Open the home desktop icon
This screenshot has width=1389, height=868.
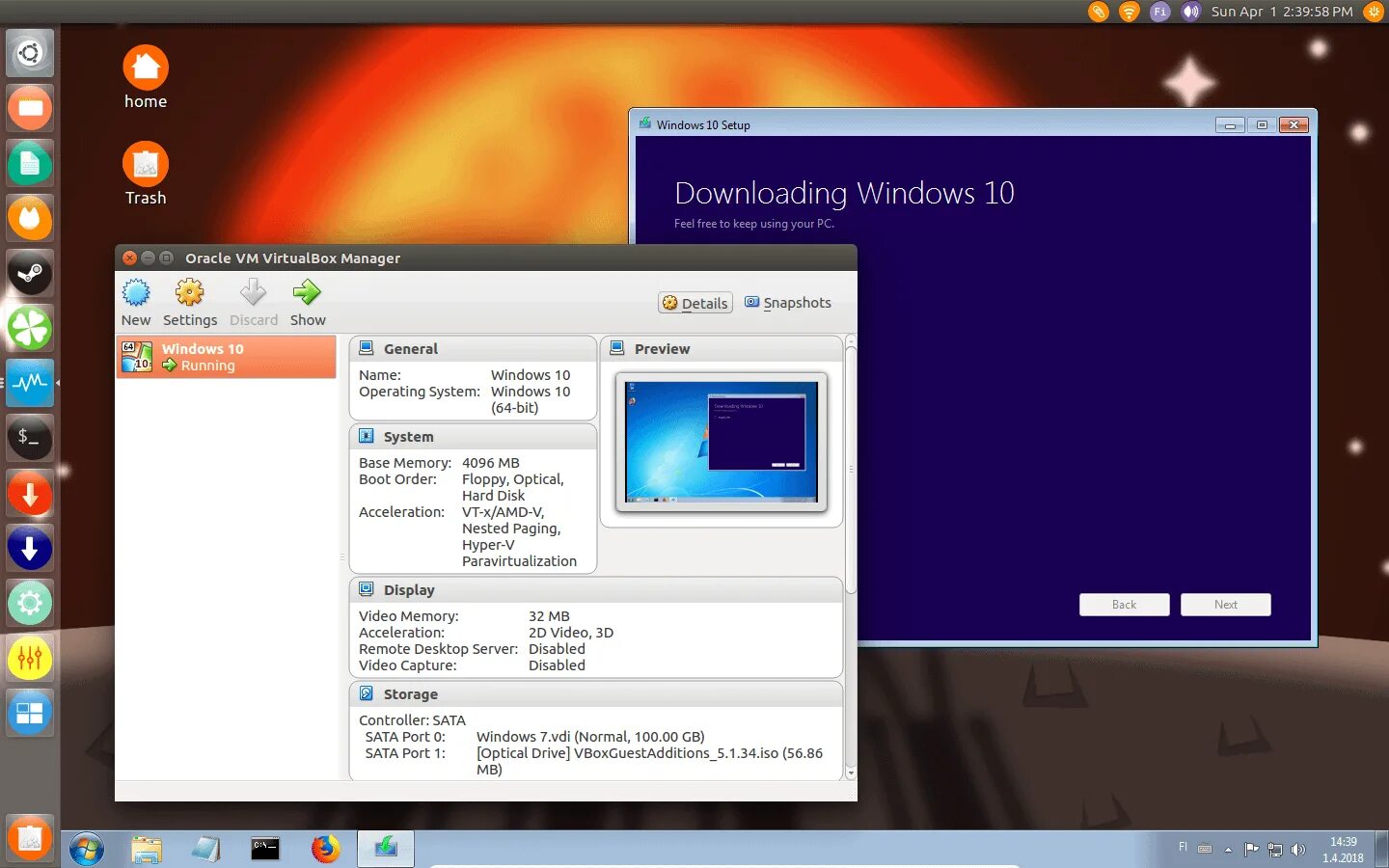[146, 78]
